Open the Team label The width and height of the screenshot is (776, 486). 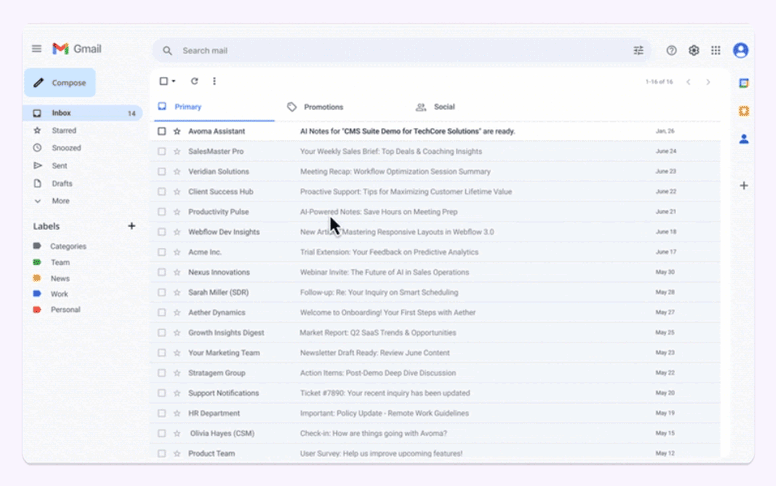[60, 262]
